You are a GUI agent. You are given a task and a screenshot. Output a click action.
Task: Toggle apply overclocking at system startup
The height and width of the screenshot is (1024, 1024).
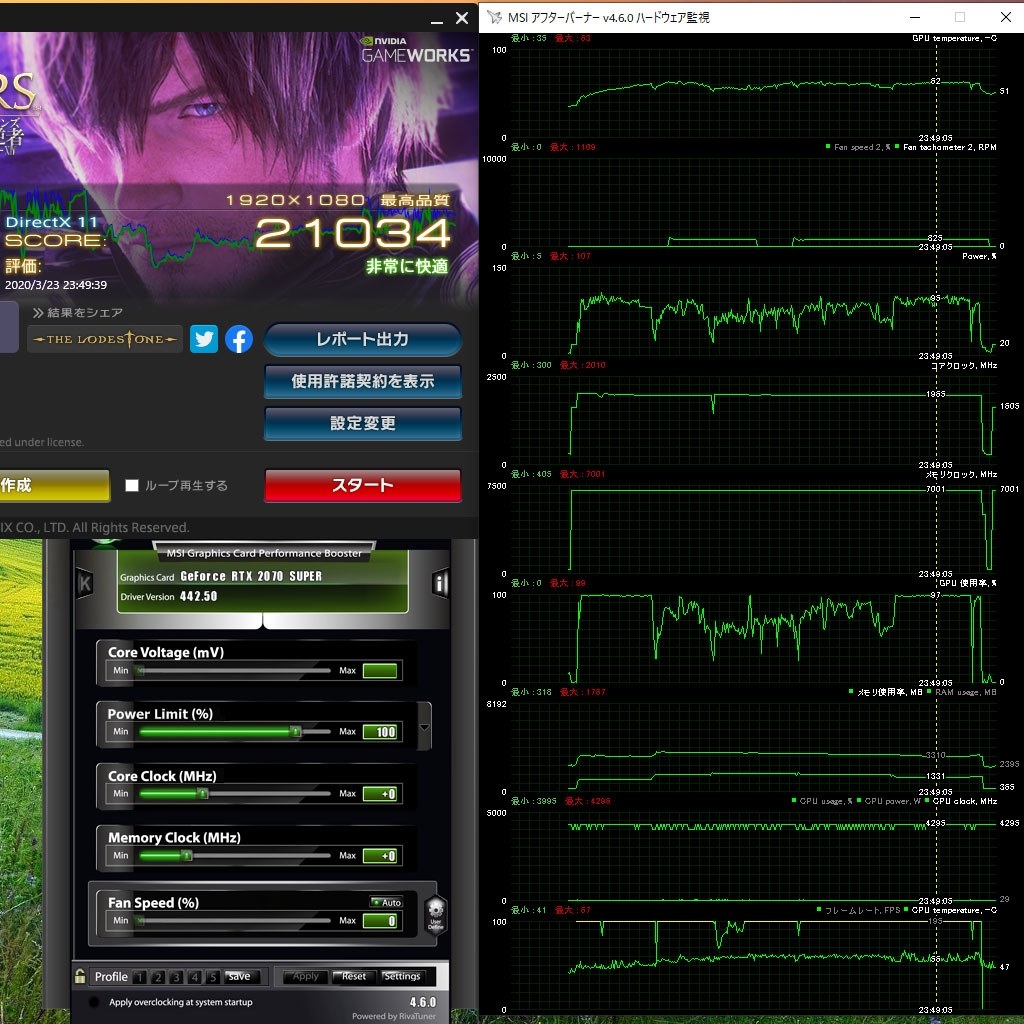pos(94,1002)
